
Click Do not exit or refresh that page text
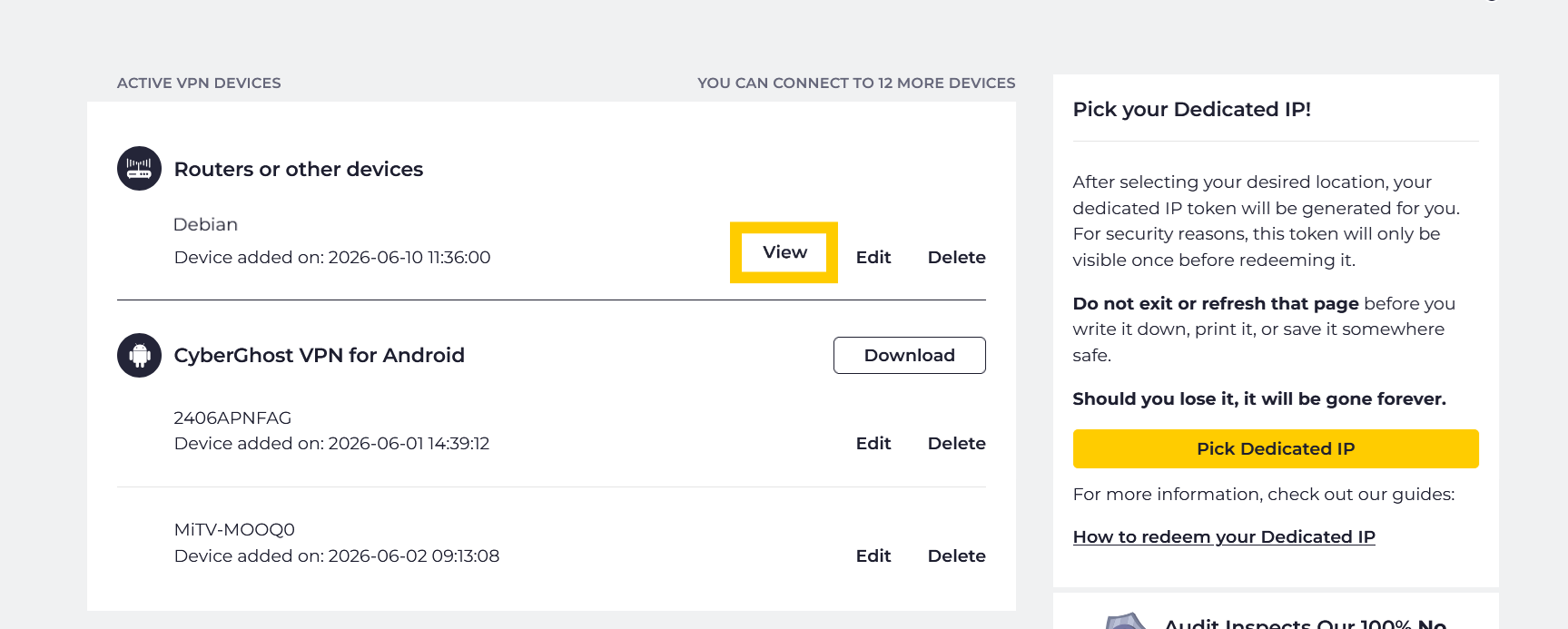[1216, 303]
